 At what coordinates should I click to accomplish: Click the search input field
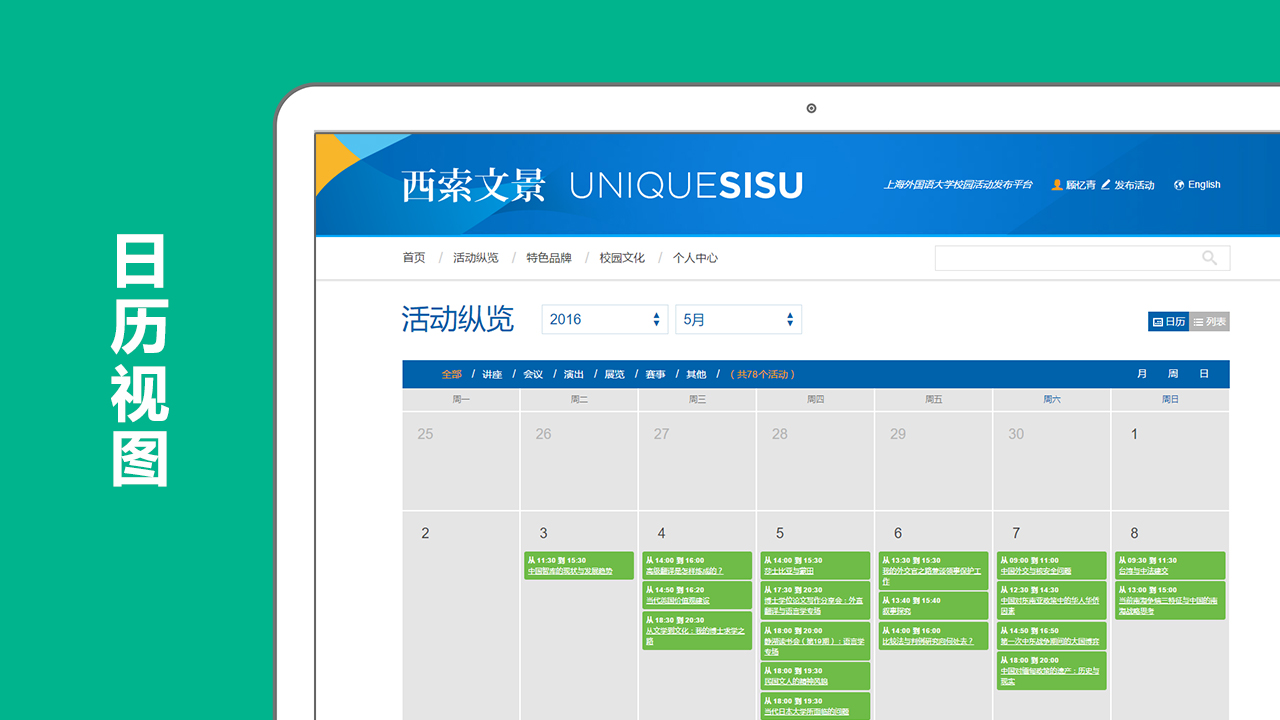(x=1082, y=258)
